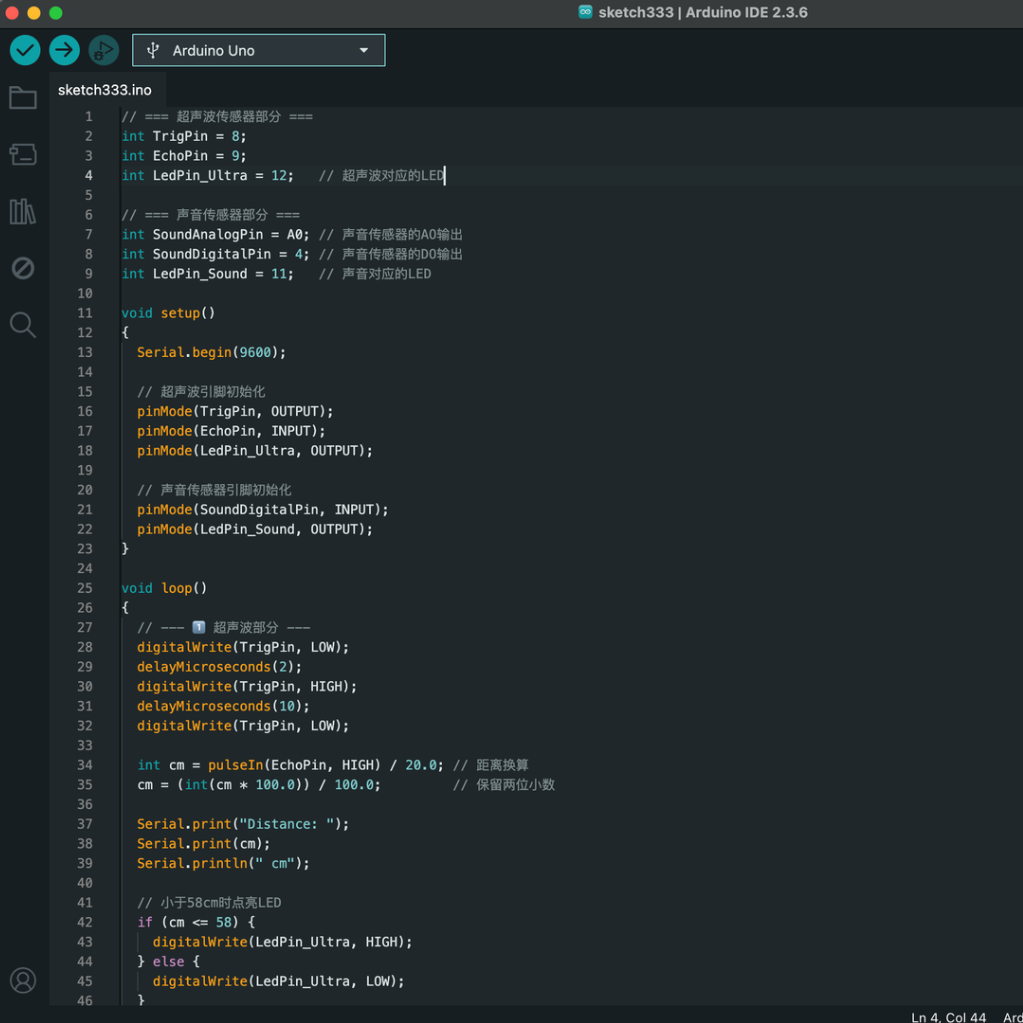Image resolution: width=1023 pixels, height=1023 pixels.
Task: Open the Sketchbook panel from the sidebar
Action: point(22,97)
